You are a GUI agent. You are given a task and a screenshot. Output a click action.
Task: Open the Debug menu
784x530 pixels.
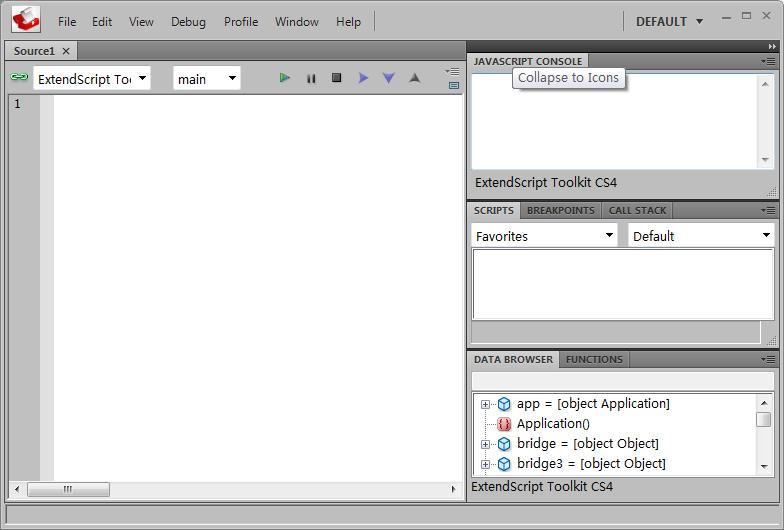188,21
